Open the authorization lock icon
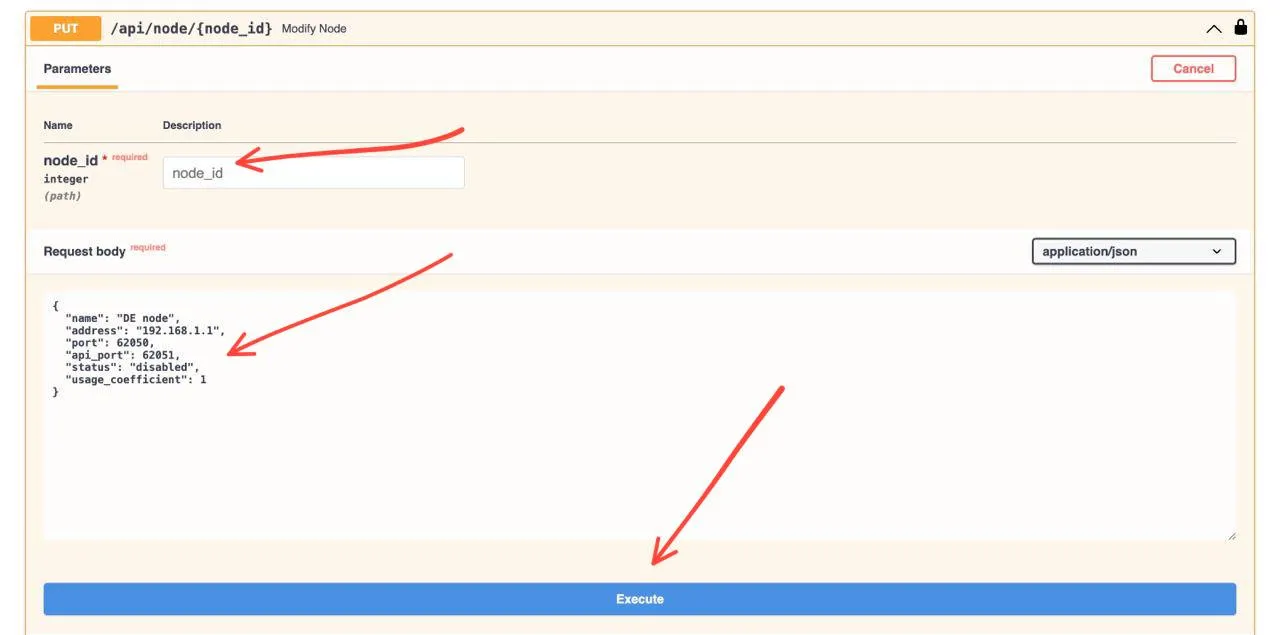This screenshot has height=635, width=1280. pos(1240,27)
